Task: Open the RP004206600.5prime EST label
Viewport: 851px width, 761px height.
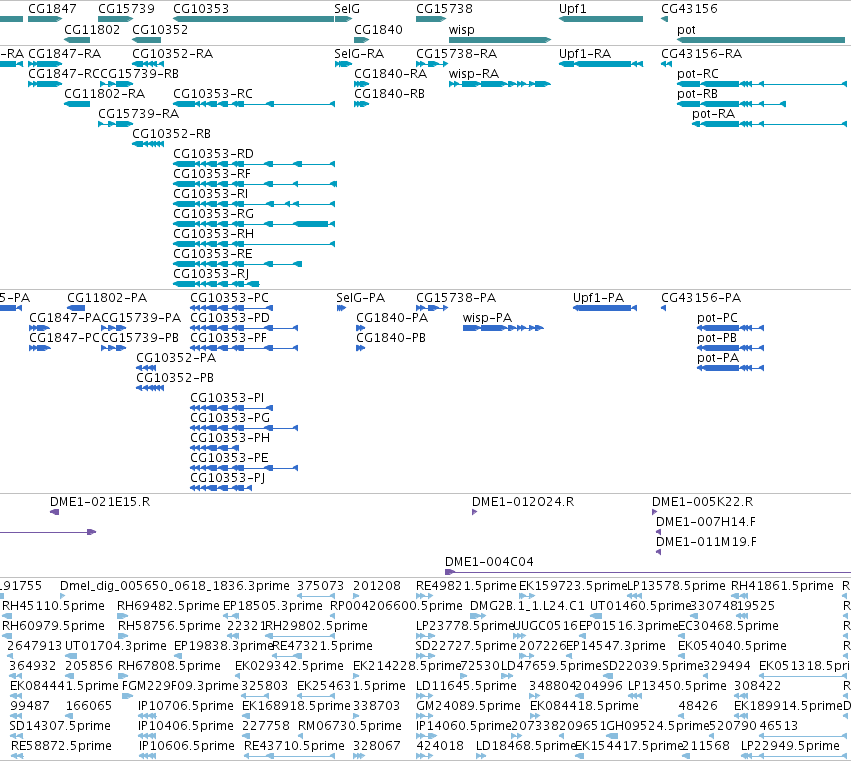Action: tap(396, 606)
